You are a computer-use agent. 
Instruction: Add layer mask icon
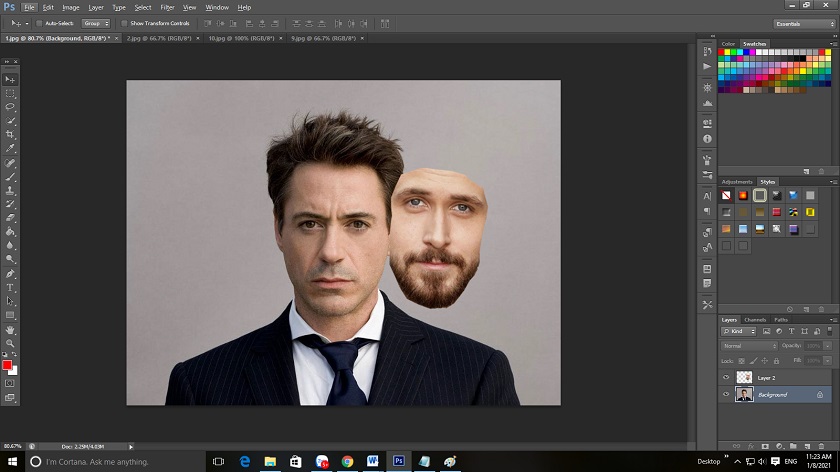pos(765,446)
